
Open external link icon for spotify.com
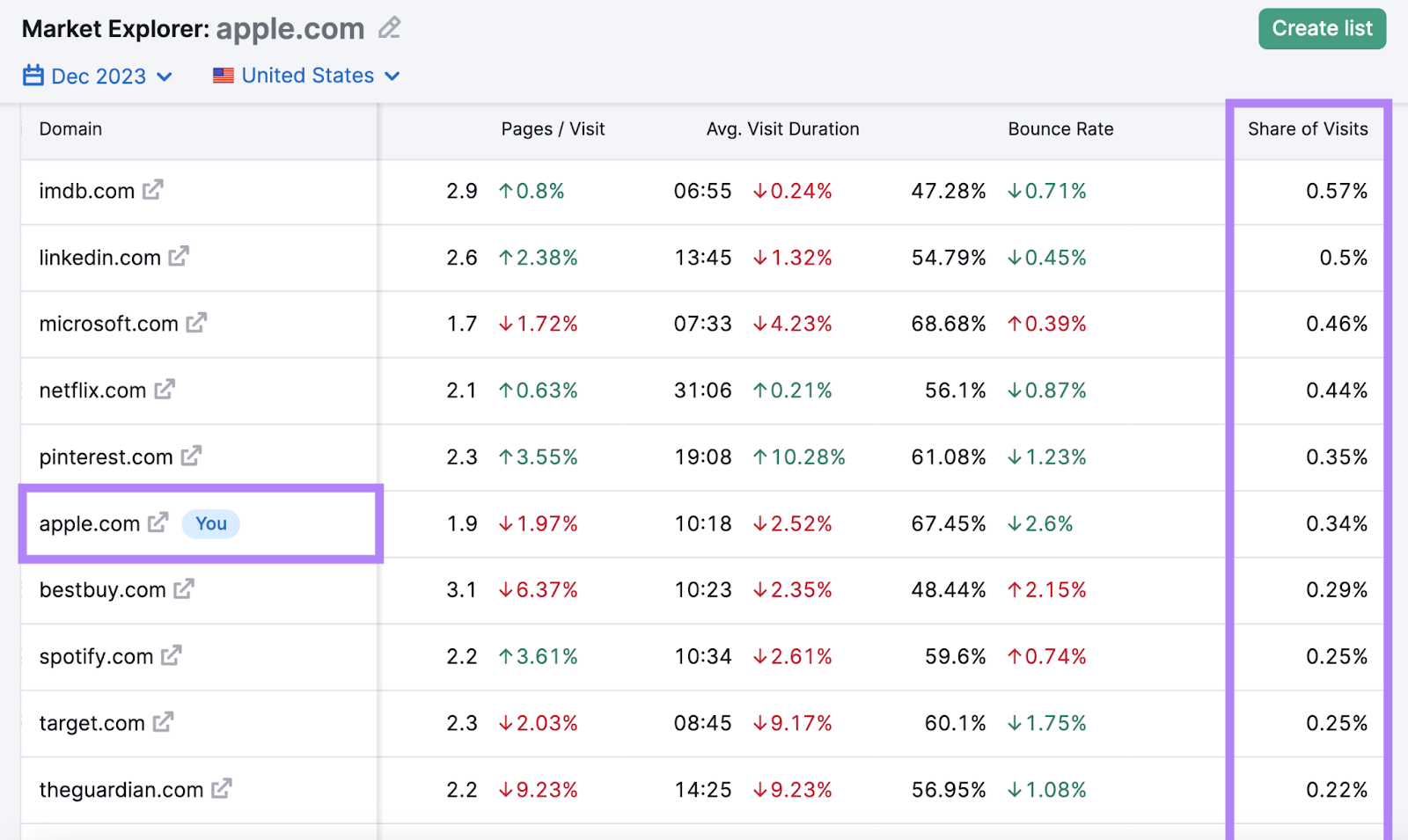click(x=172, y=655)
